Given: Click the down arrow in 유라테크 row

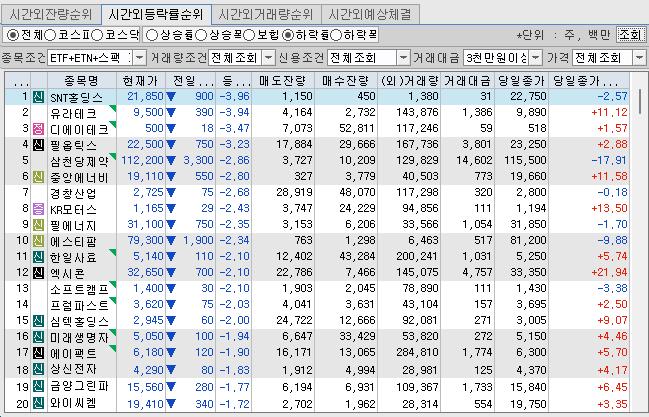Looking at the screenshot, I should point(171,112).
